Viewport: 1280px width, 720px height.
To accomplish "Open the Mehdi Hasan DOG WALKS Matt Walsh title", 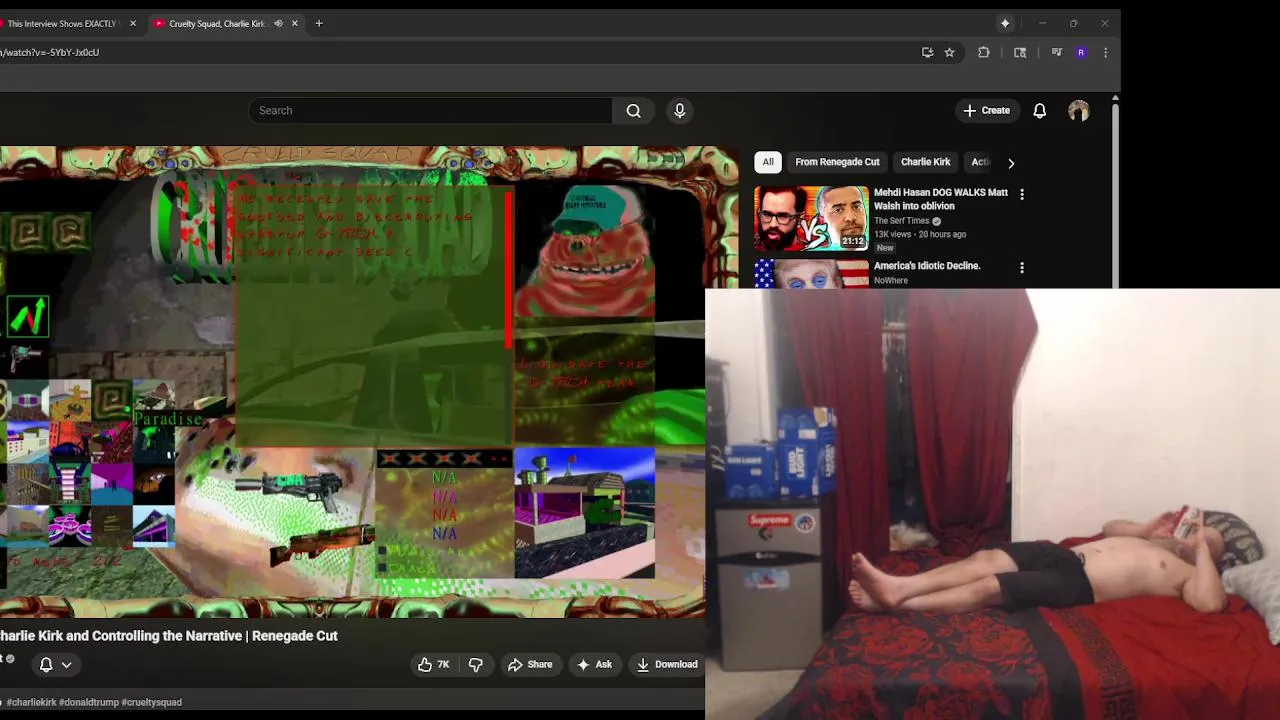I will point(941,199).
